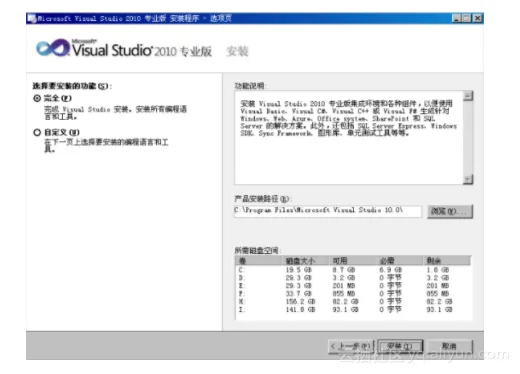Click the 8.7 GB available cell
The image size is (520, 374).
pos(344,270)
